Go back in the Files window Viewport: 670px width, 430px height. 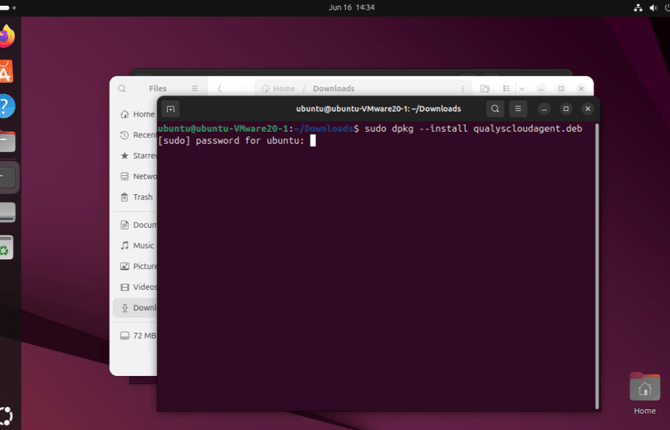coord(220,88)
